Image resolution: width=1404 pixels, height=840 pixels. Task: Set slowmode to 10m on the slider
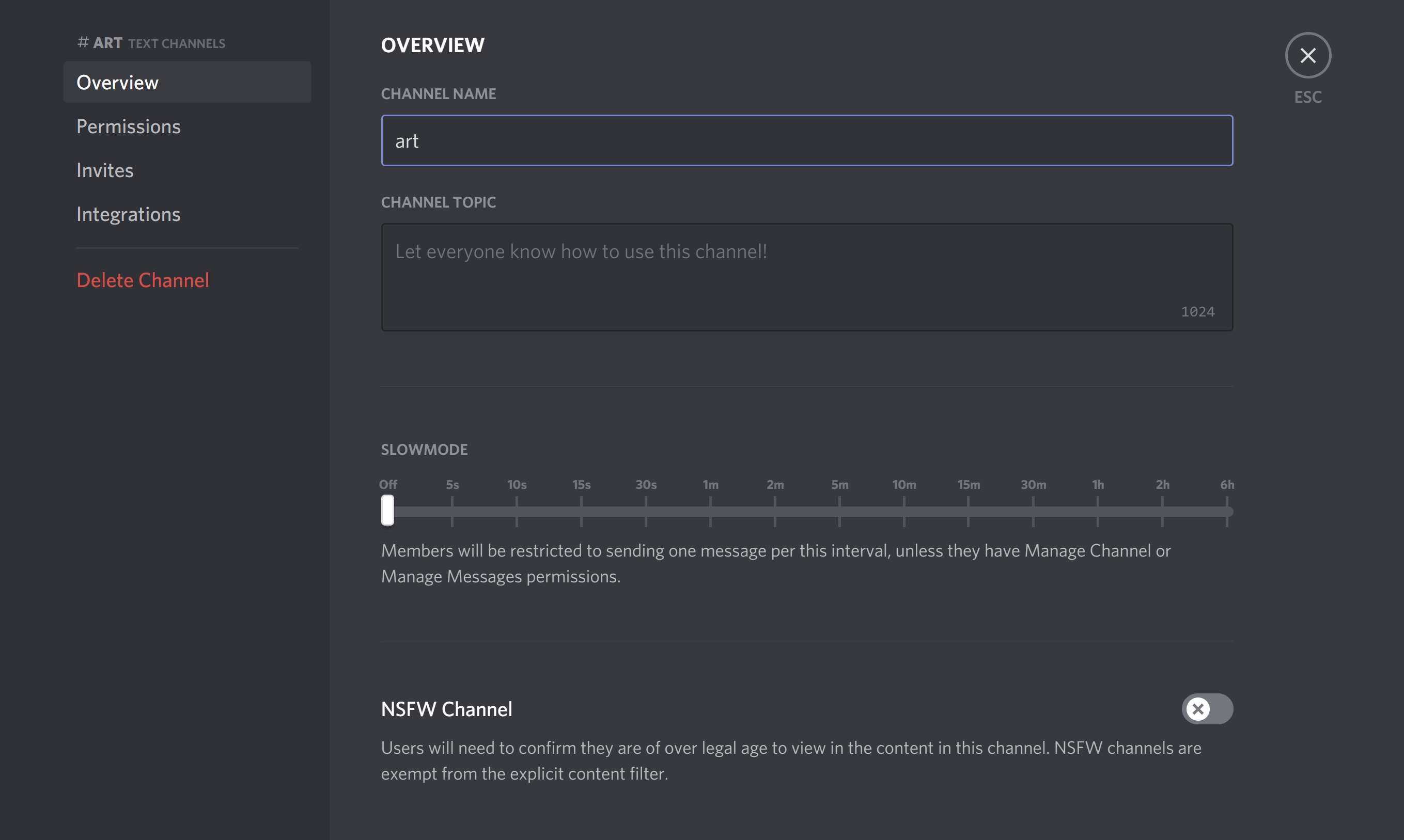click(x=904, y=512)
